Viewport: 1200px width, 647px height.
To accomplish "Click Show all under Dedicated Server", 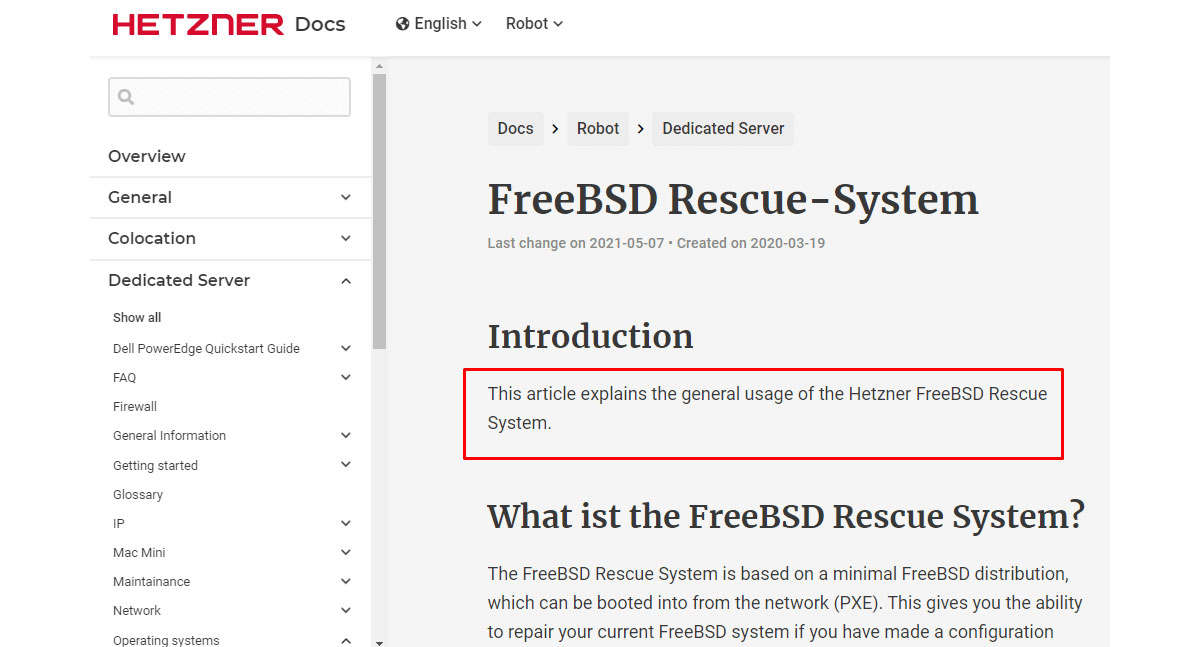I will click(x=137, y=318).
